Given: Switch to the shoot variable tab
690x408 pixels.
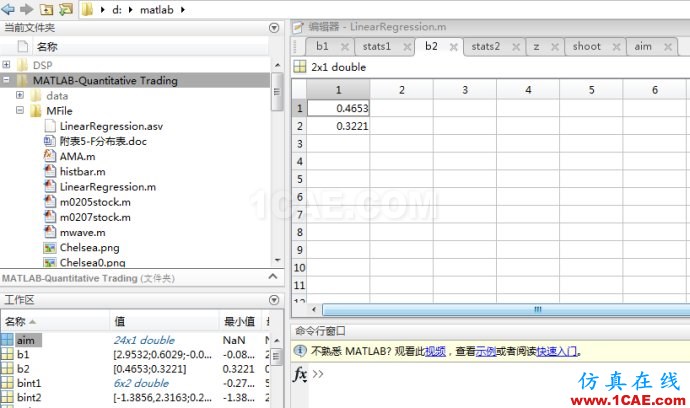Looking at the screenshot, I should click(x=587, y=46).
